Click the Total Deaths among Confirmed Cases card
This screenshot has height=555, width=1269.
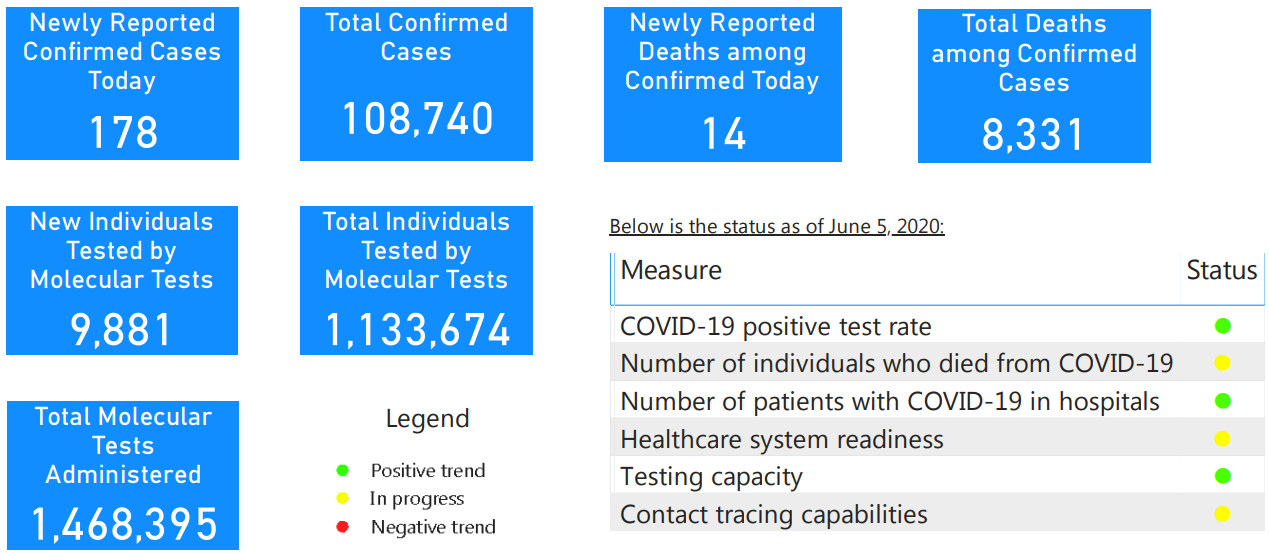pyautogui.click(x=1034, y=85)
